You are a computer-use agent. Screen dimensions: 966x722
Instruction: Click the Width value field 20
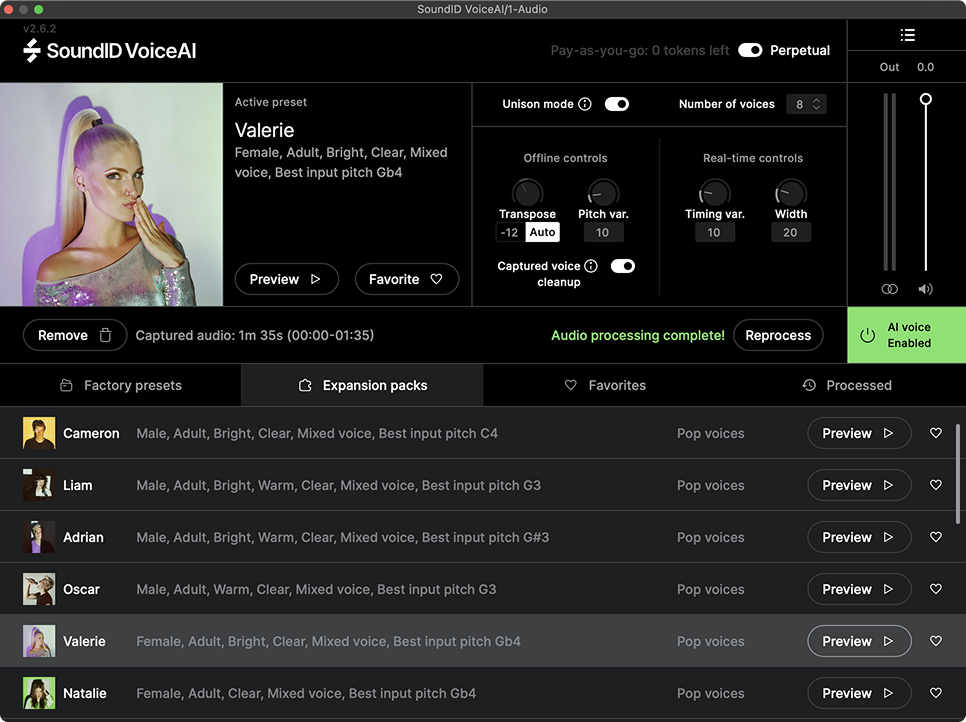790,232
